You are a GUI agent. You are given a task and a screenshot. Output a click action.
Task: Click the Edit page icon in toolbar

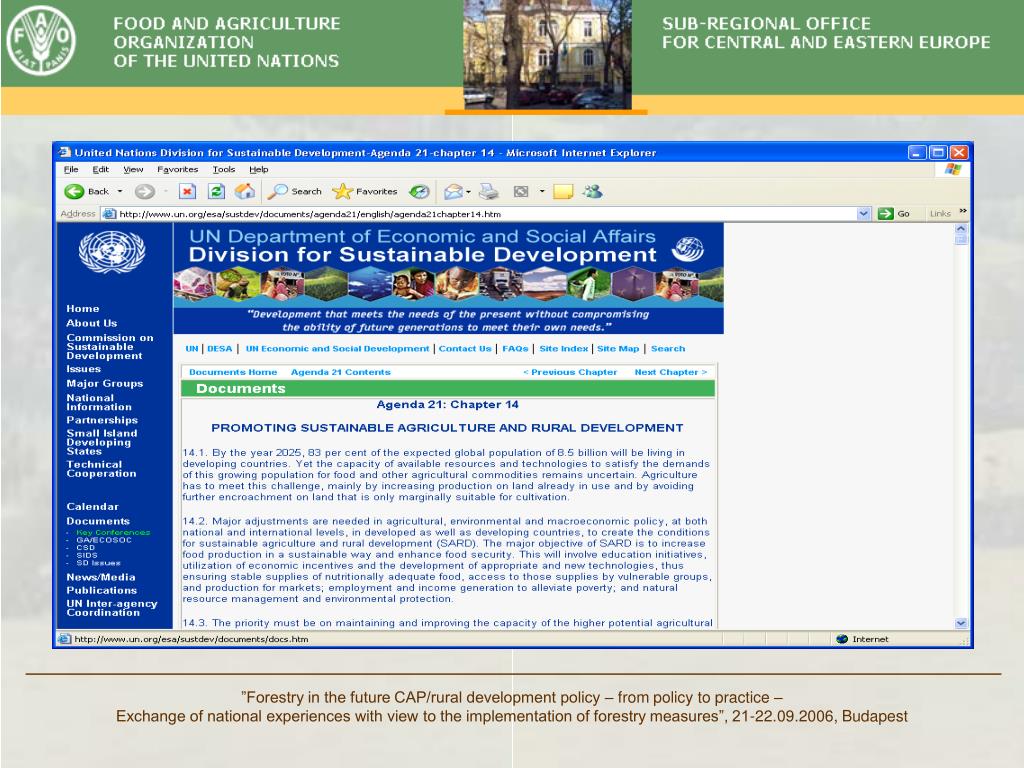(520, 191)
